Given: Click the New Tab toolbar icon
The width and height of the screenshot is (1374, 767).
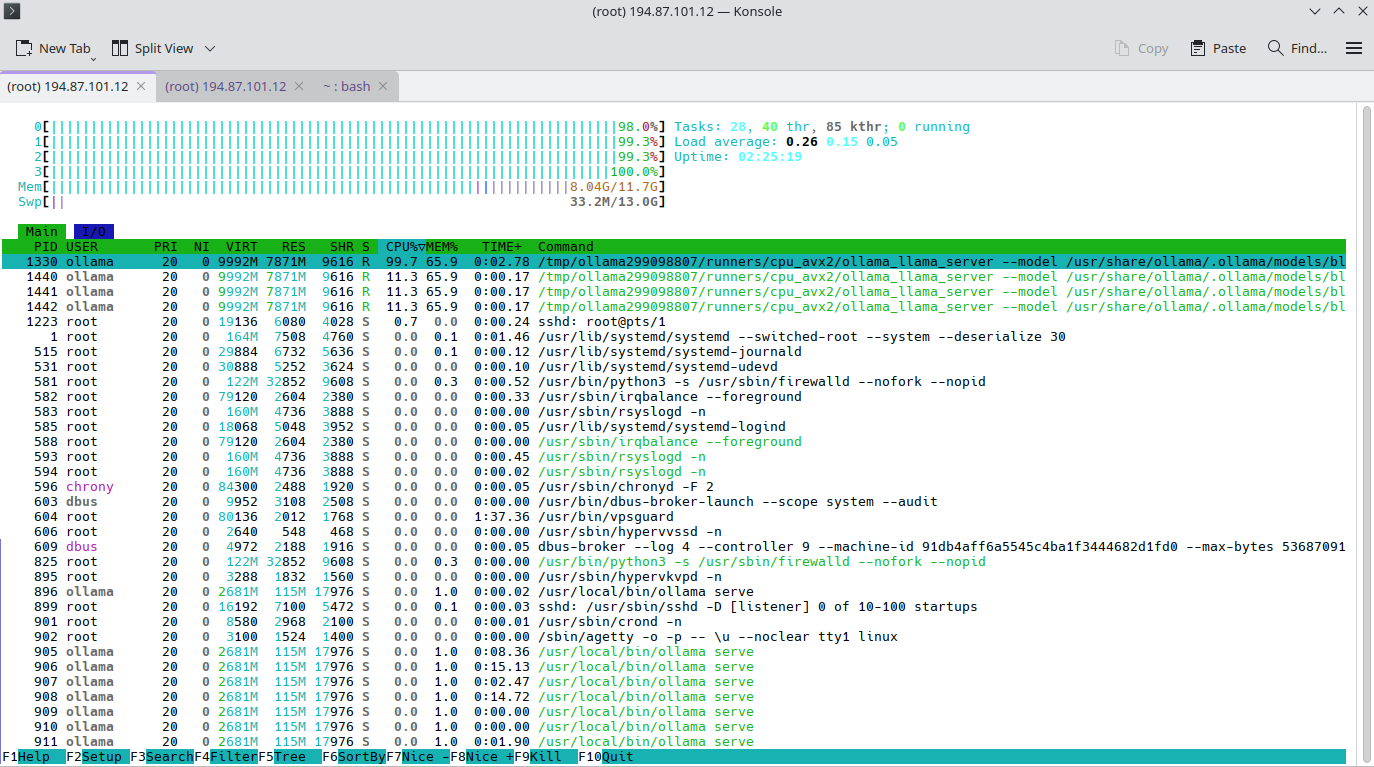Looking at the screenshot, I should (24, 48).
